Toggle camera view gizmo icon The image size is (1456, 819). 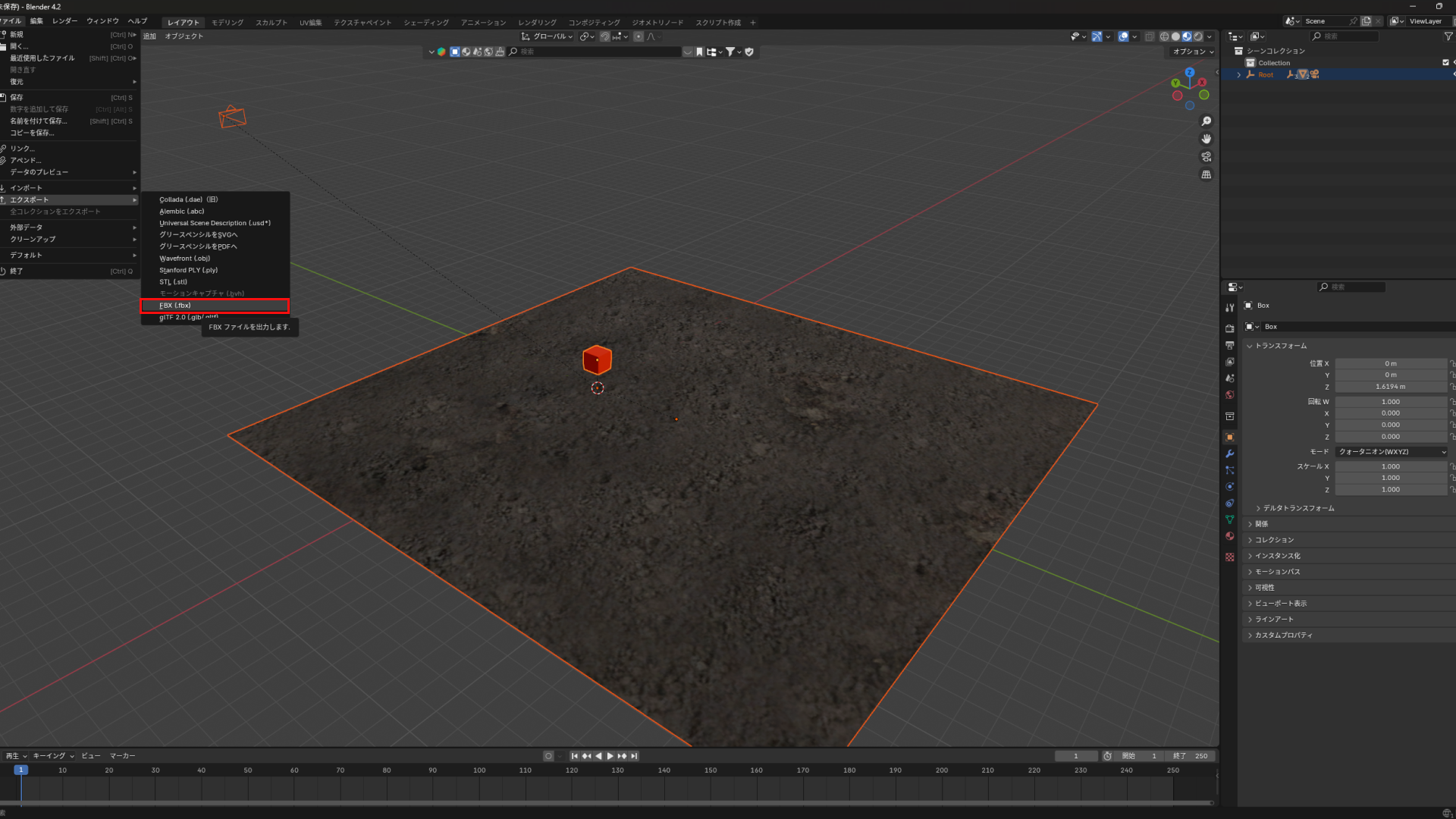coord(1207,157)
